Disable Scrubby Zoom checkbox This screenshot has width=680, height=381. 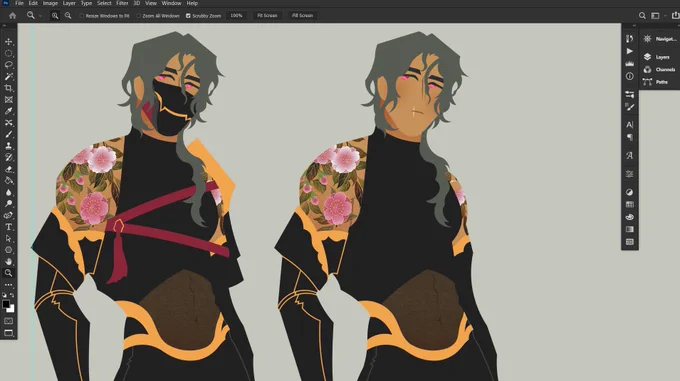point(188,16)
